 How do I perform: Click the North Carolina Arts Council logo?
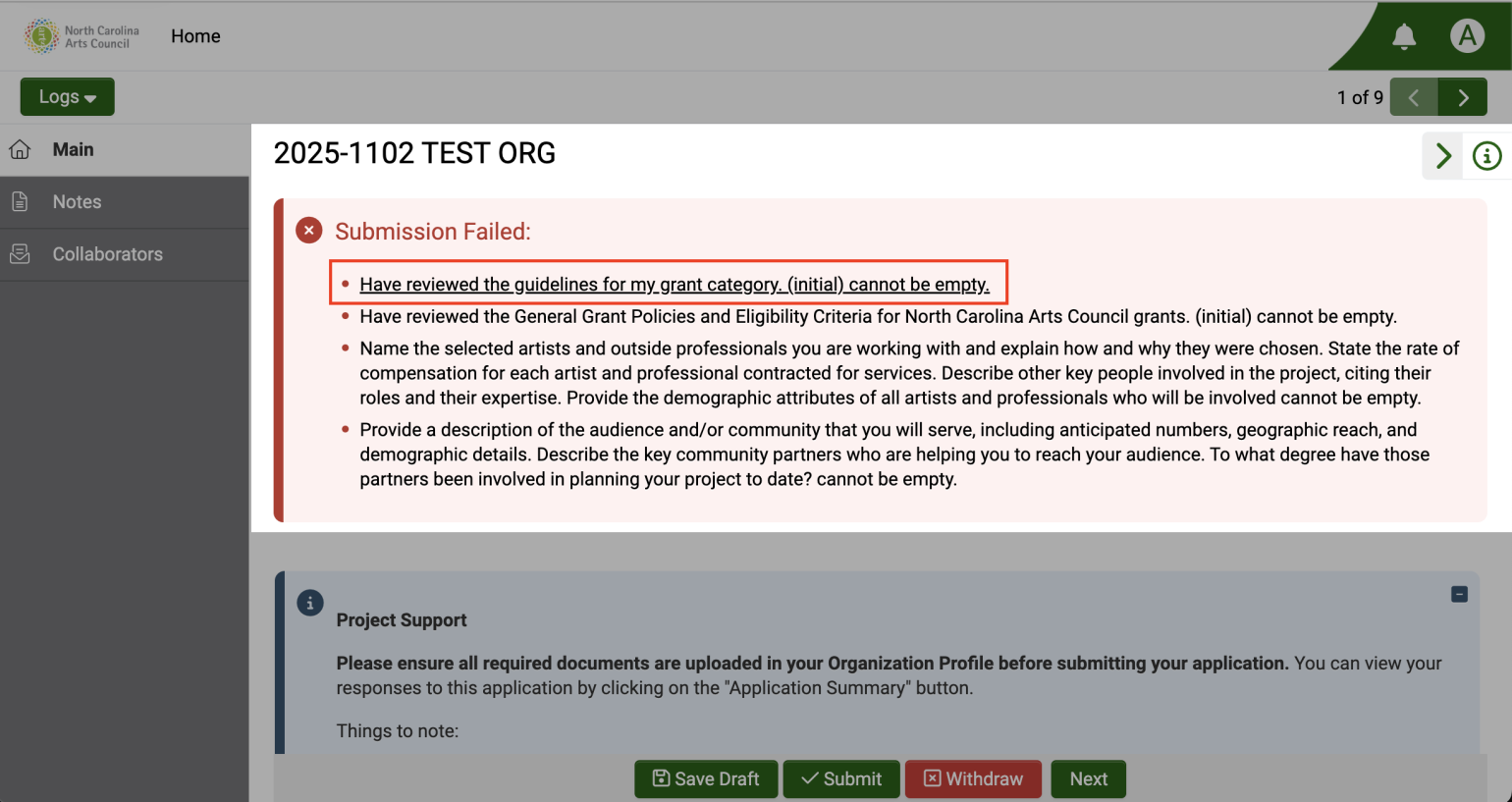point(40,35)
